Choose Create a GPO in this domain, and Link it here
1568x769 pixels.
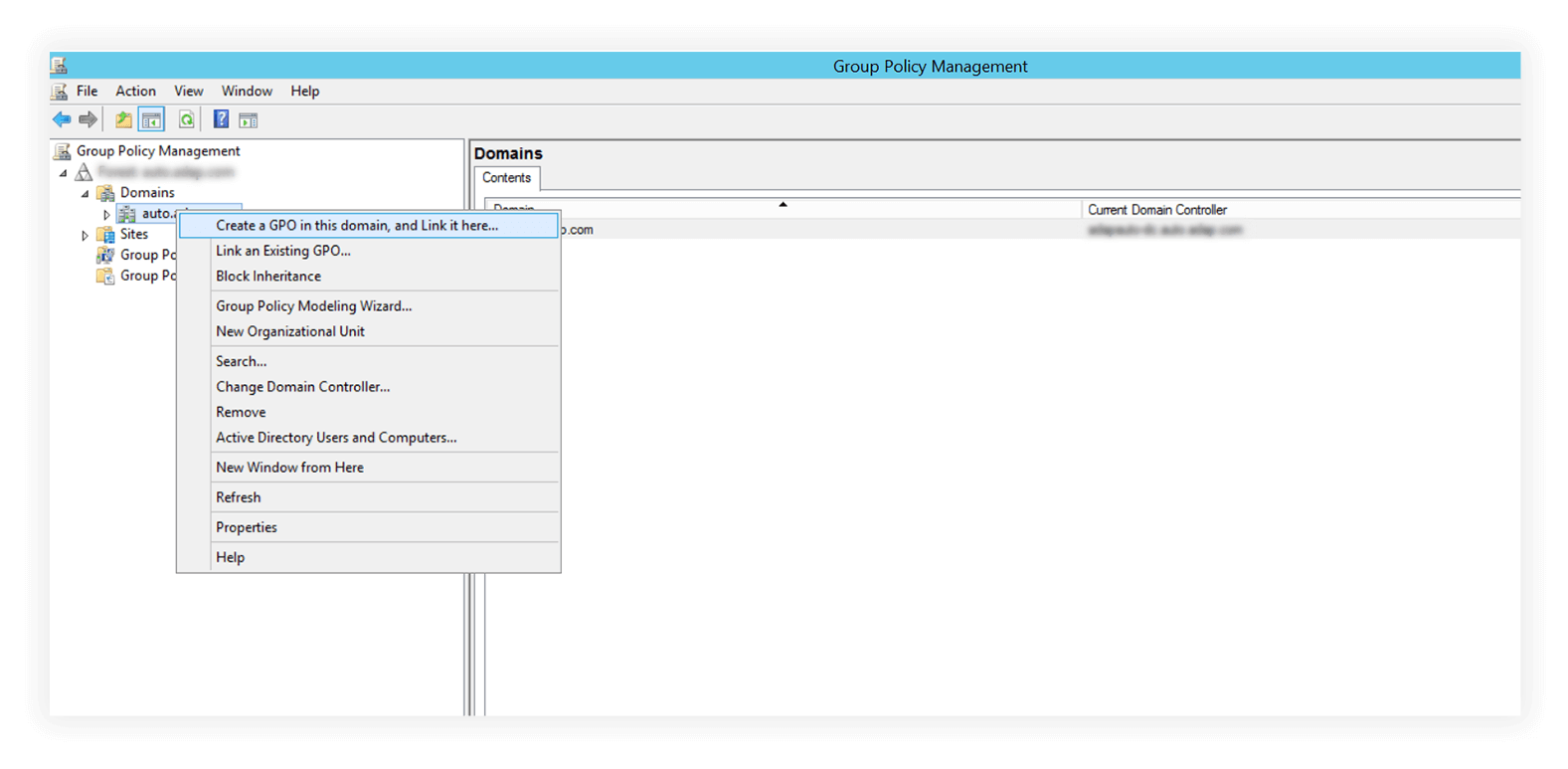tap(369, 226)
